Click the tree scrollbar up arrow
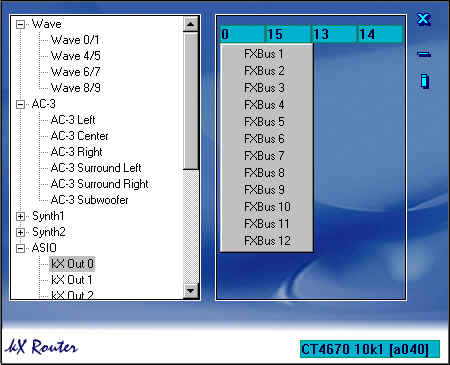450x365 pixels. point(191,24)
